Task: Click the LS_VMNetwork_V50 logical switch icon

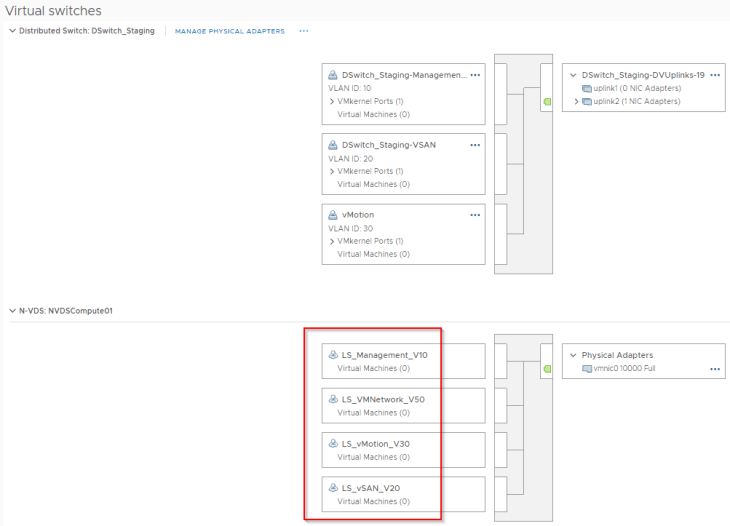Action: pos(332,399)
